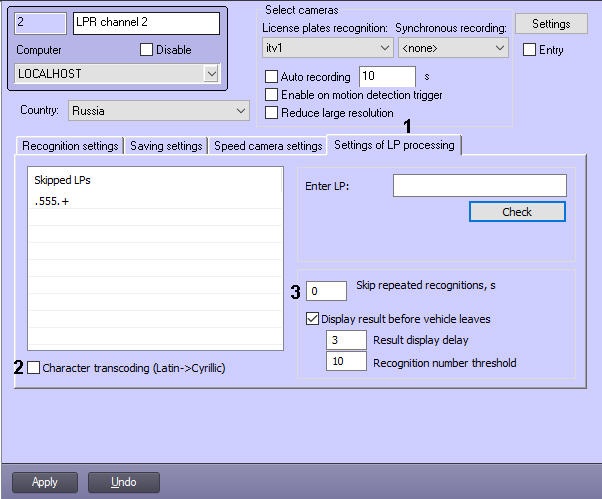
Task: Go to Speed camera settings tab
Action: [x=268, y=146]
